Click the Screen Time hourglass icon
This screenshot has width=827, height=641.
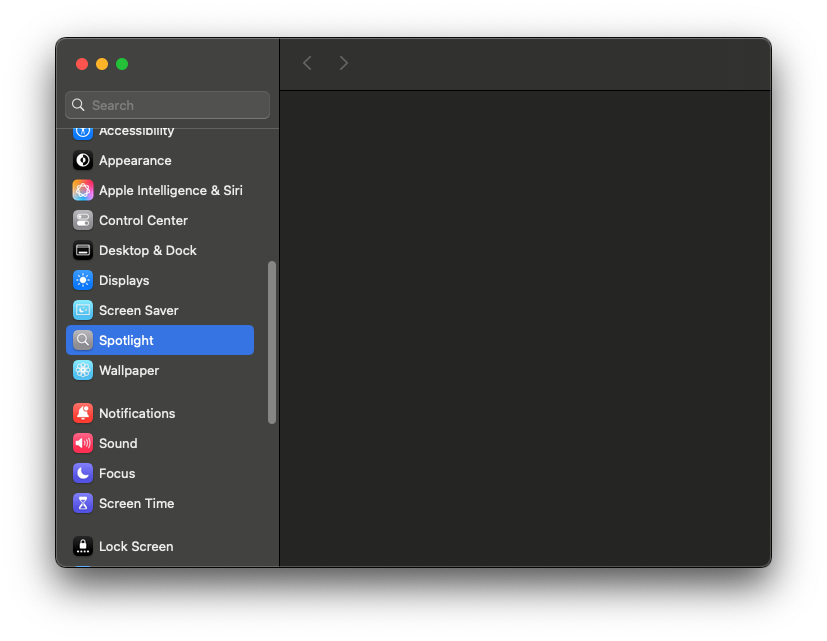click(x=83, y=503)
